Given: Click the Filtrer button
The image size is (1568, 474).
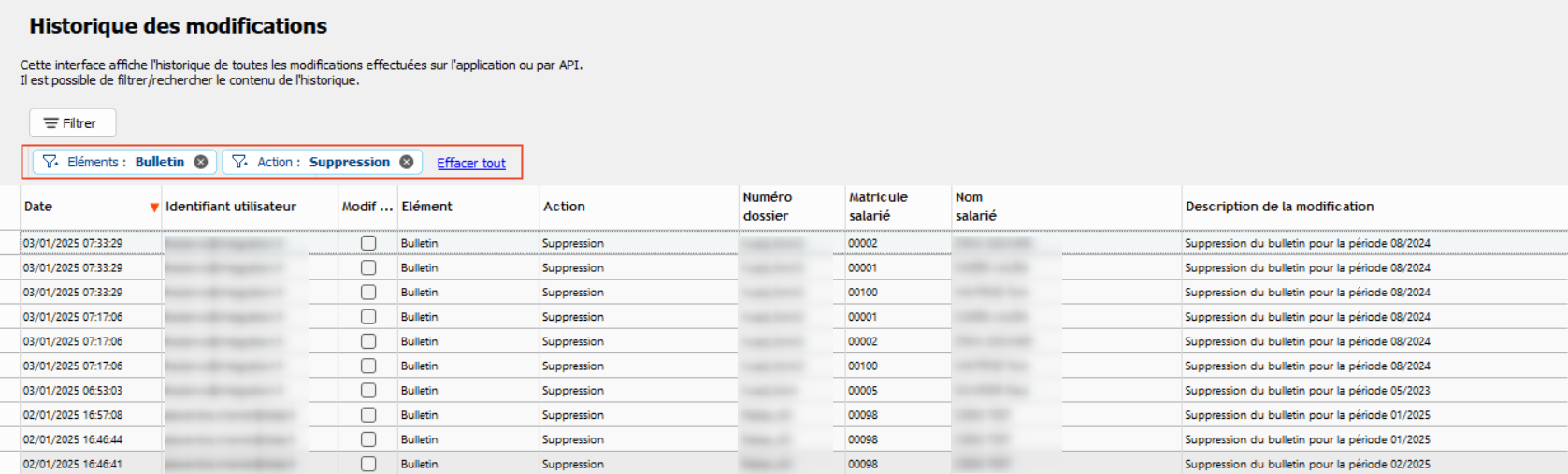Looking at the screenshot, I should pos(72,123).
